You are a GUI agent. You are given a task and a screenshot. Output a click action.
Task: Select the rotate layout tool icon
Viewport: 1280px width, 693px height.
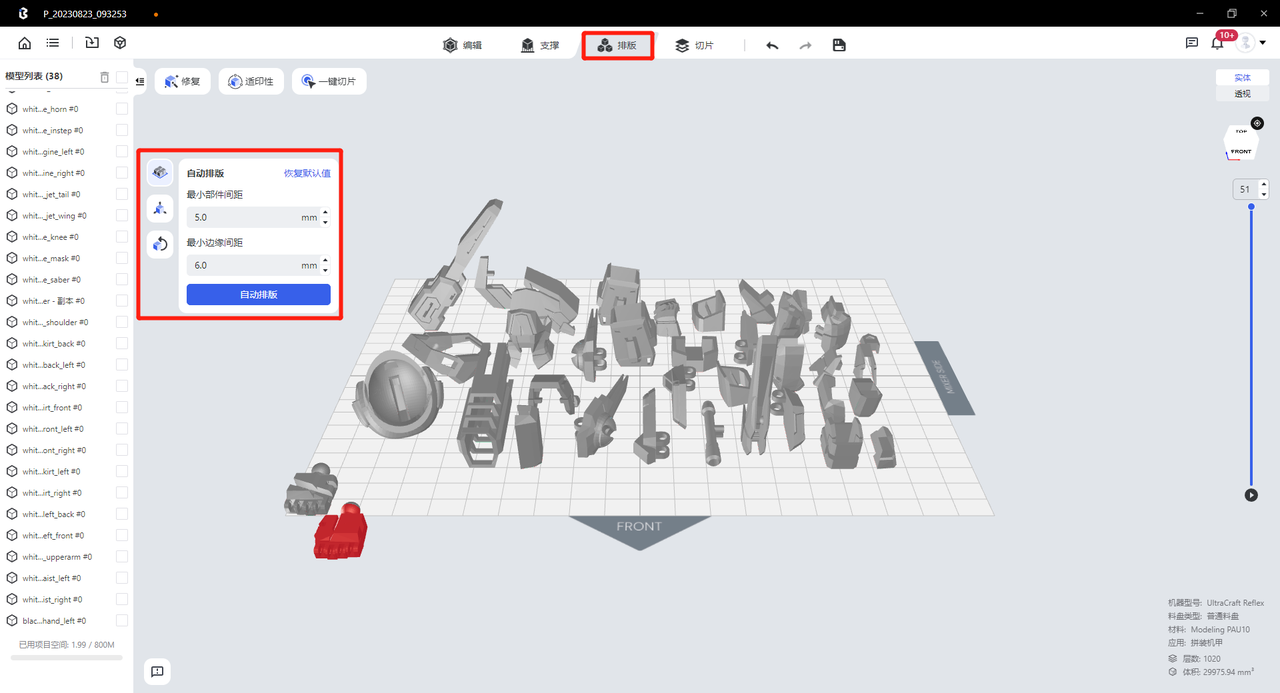(x=160, y=244)
